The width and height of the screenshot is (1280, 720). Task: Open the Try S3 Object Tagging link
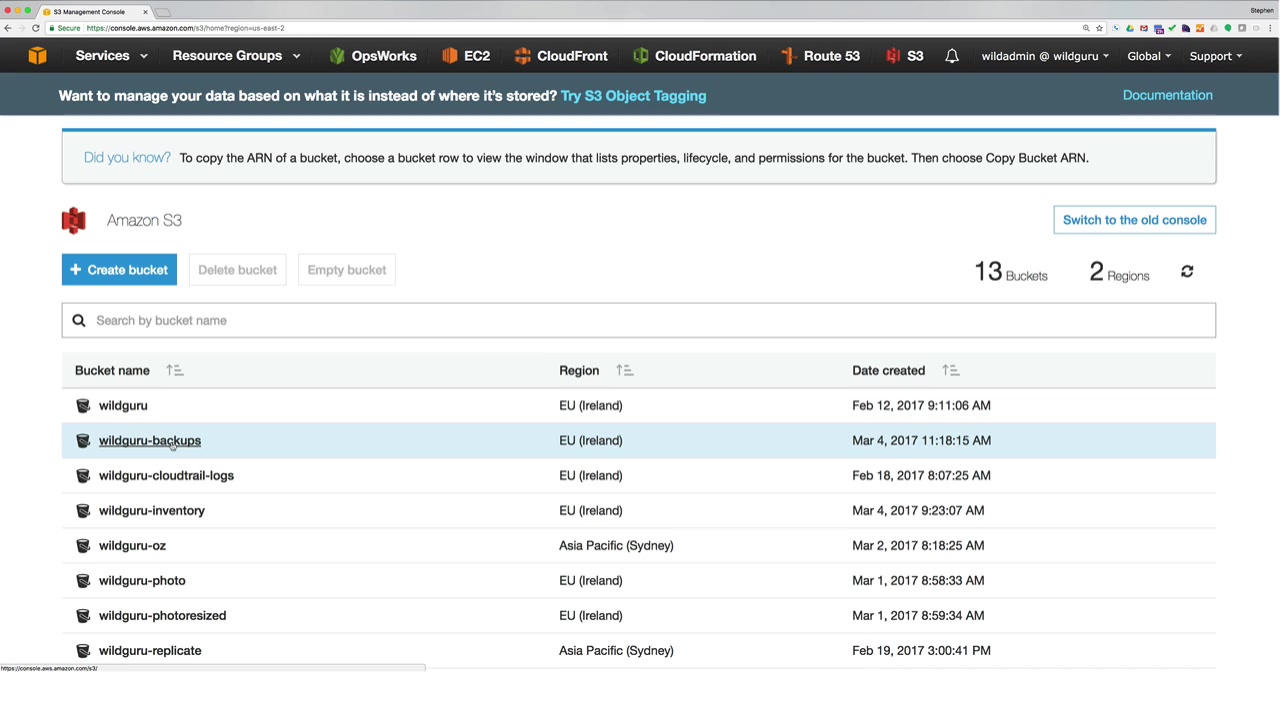634,96
